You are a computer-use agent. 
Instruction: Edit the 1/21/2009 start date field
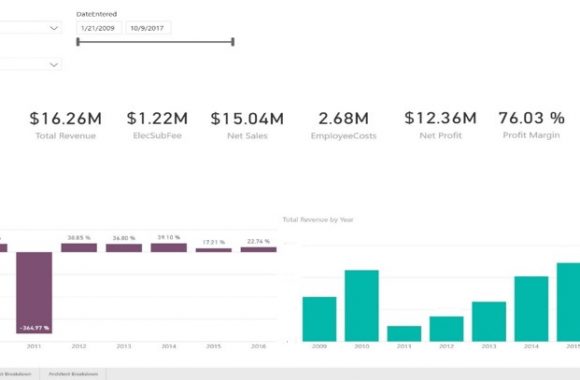98,28
